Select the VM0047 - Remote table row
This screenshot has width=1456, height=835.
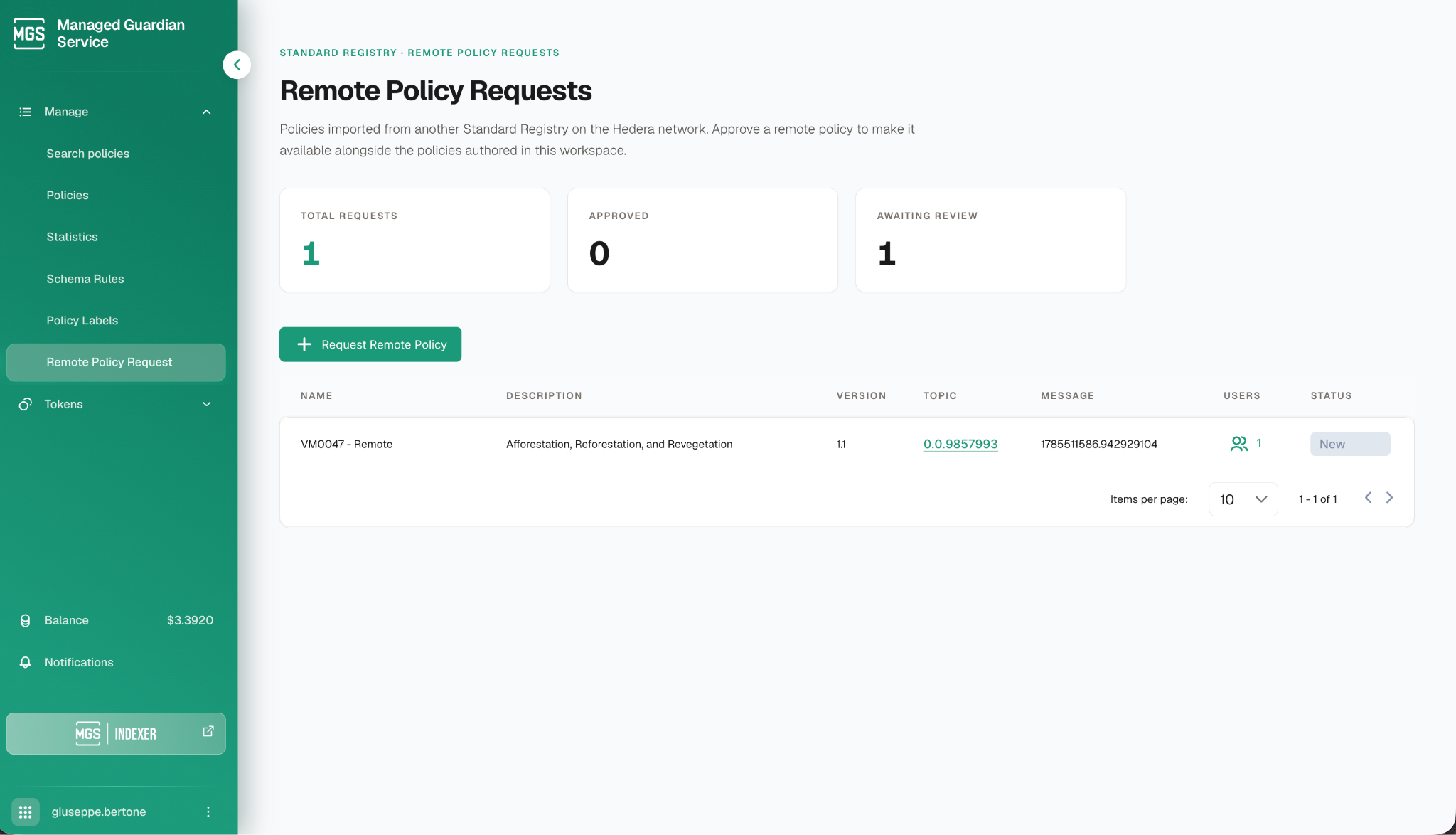(847, 445)
